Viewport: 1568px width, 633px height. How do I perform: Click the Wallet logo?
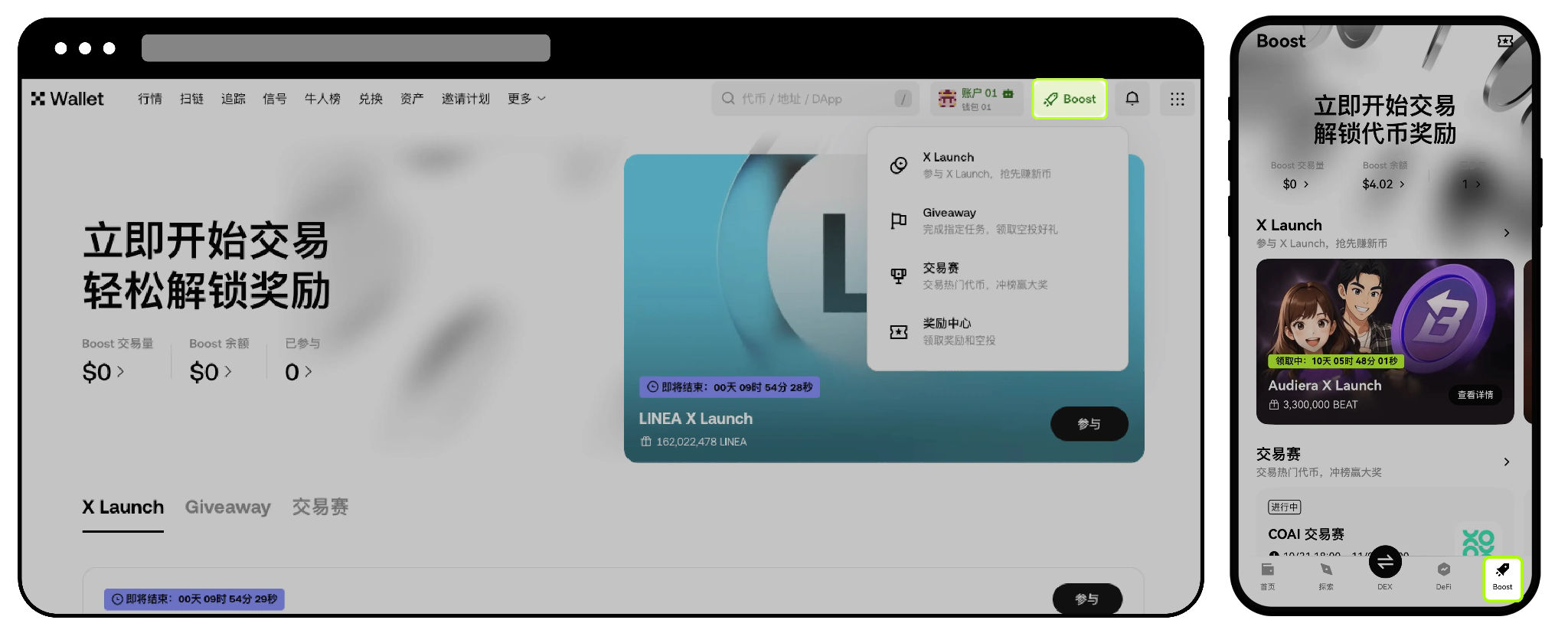(67, 99)
